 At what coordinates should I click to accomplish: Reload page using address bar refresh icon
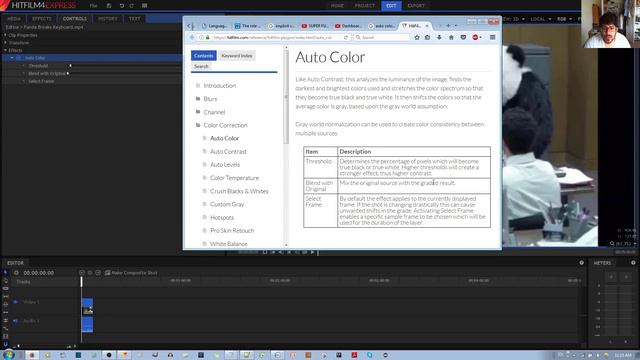[x=346, y=37]
